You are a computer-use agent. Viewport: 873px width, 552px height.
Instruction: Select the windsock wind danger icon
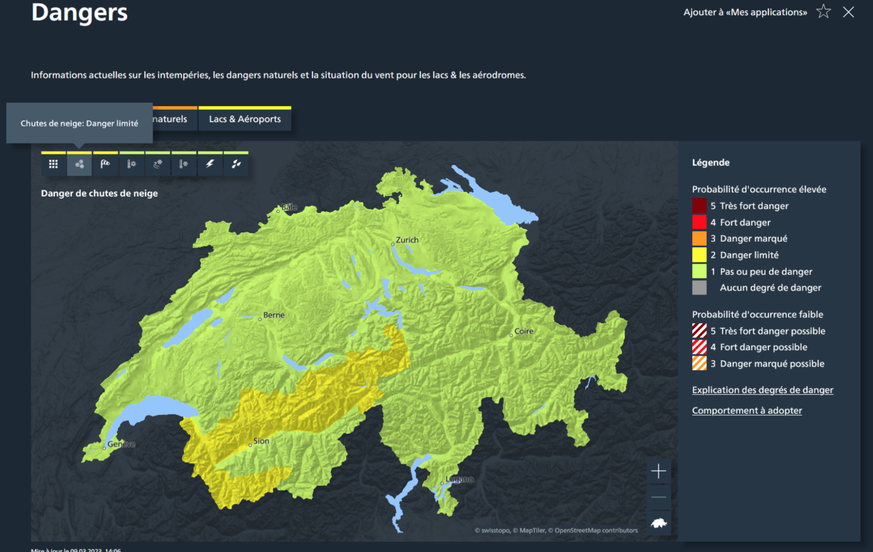click(x=105, y=164)
